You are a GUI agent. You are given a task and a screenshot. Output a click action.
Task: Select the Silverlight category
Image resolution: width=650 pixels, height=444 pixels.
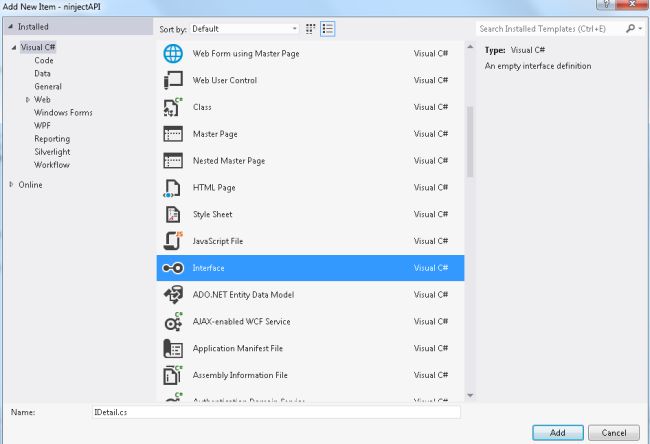coord(52,152)
